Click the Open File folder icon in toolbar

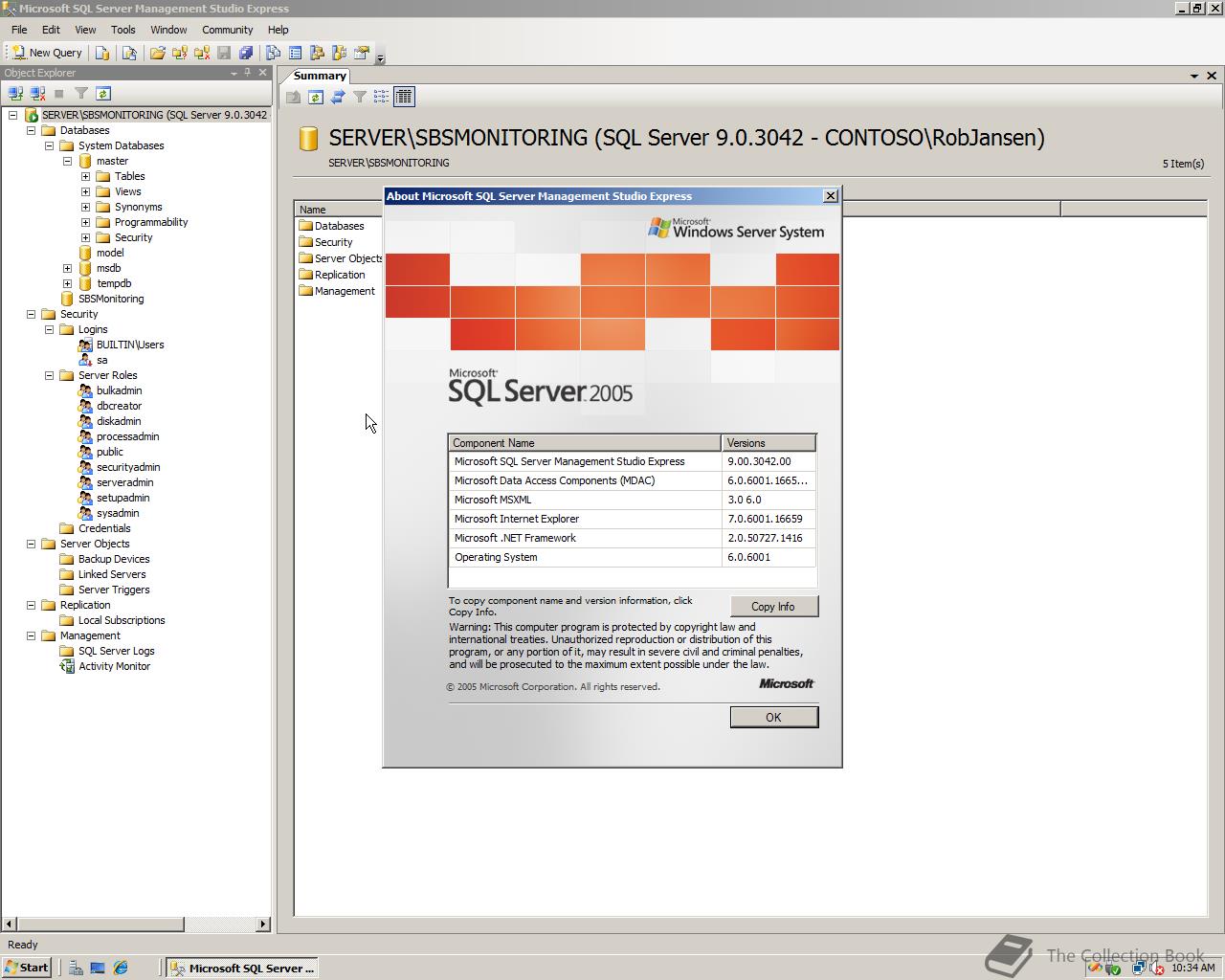pyautogui.click(x=157, y=53)
